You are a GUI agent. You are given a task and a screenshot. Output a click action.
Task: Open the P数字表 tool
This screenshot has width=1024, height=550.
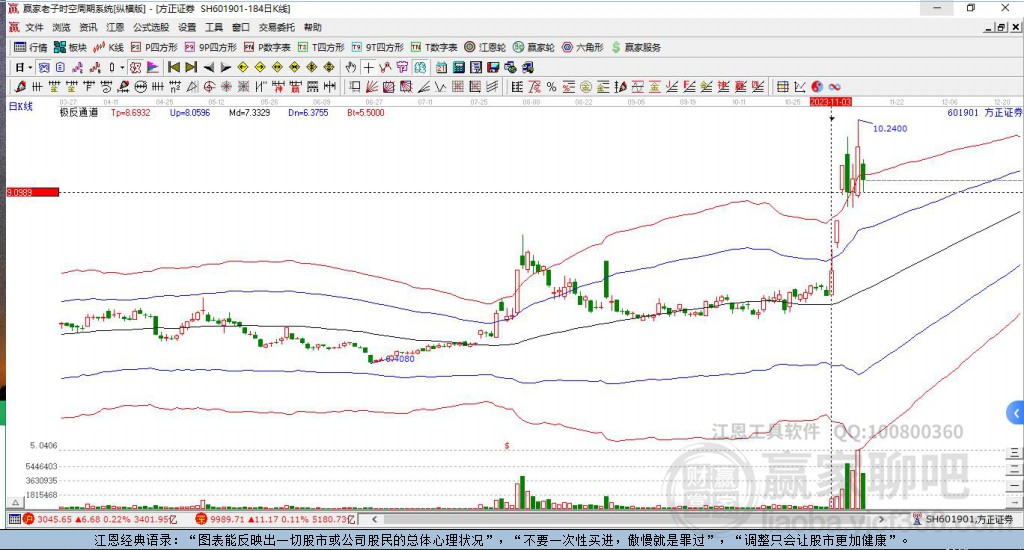click(x=267, y=47)
